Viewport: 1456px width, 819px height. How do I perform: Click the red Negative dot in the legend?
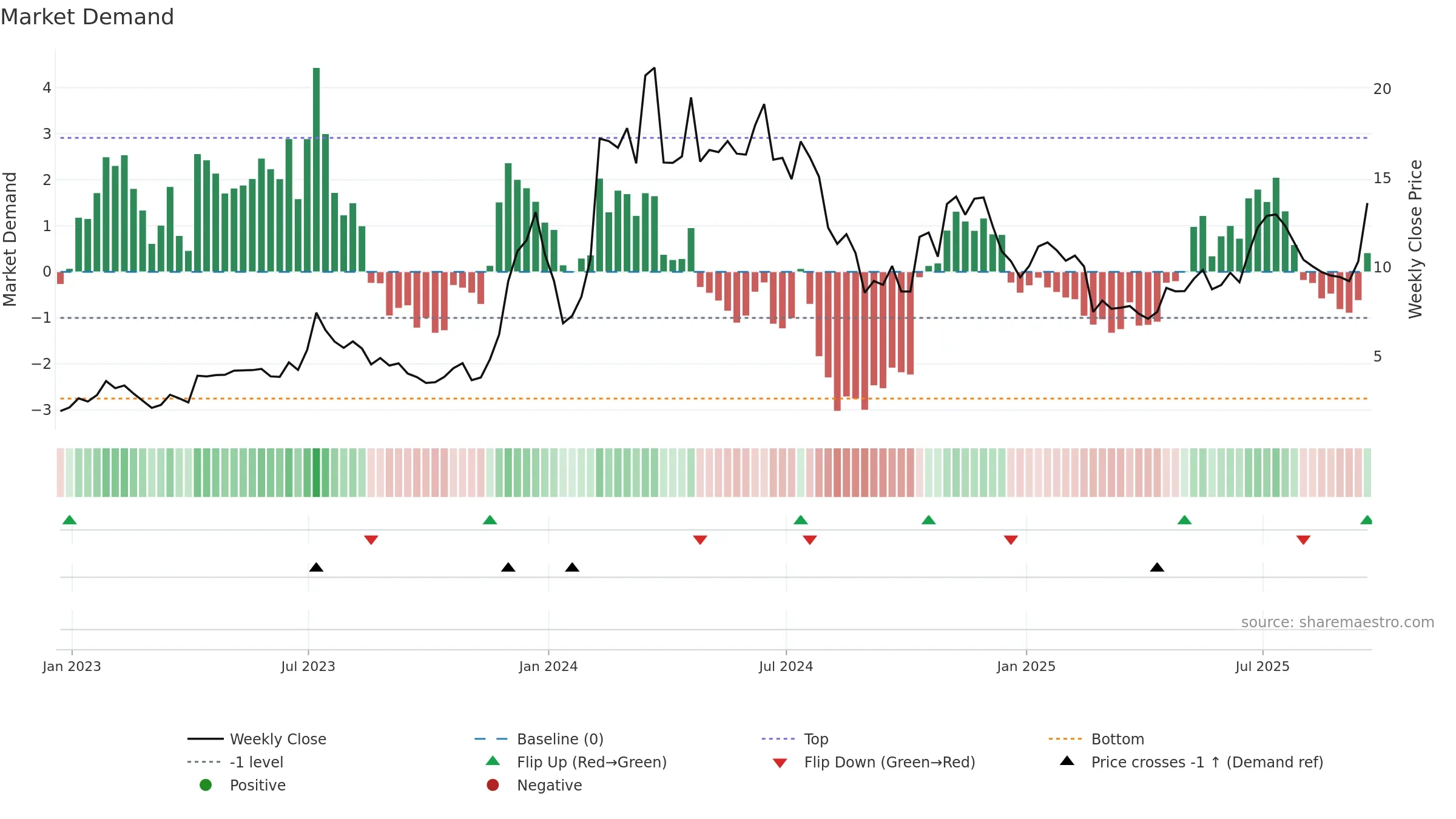tap(493, 785)
